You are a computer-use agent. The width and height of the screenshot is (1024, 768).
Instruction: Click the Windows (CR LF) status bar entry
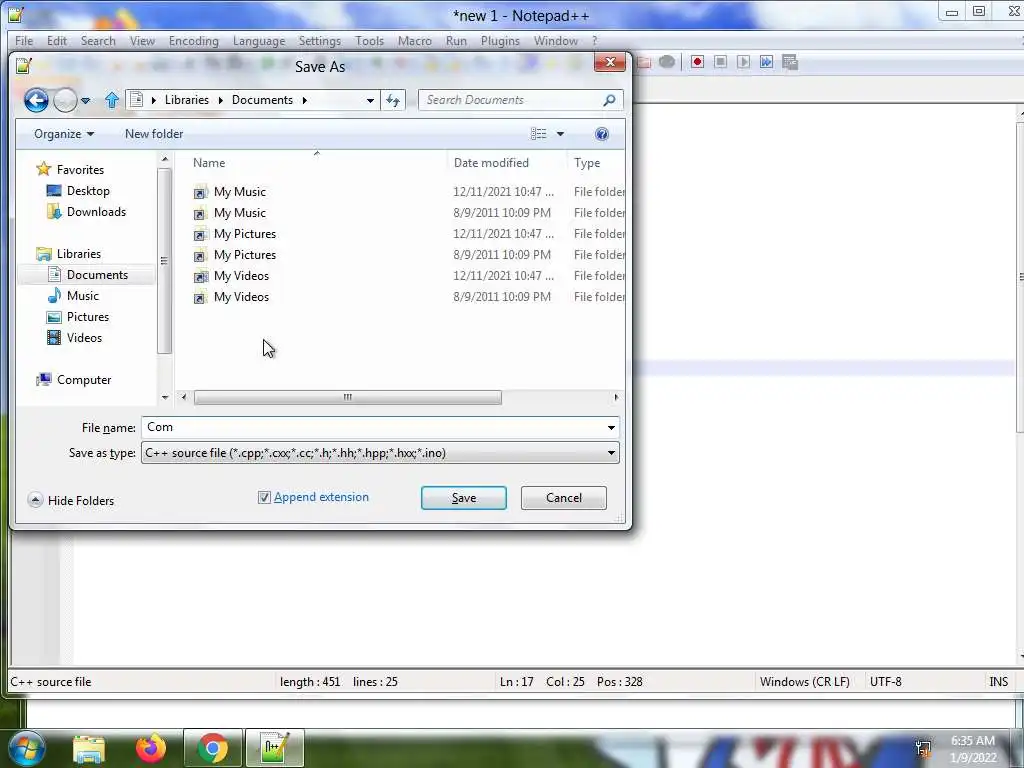coord(805,682)
